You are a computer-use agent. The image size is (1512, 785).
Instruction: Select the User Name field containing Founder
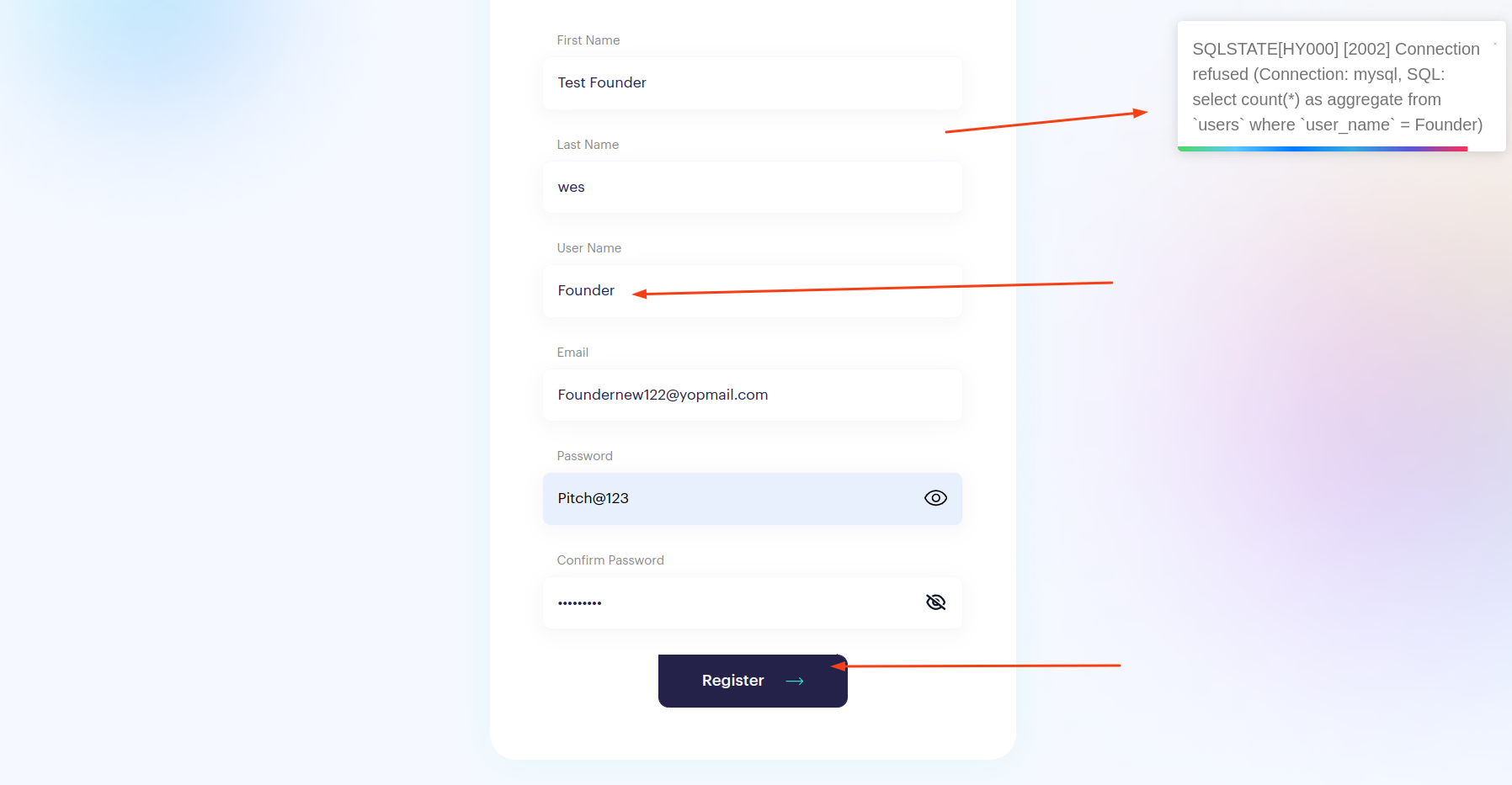(x=753, y=291)
